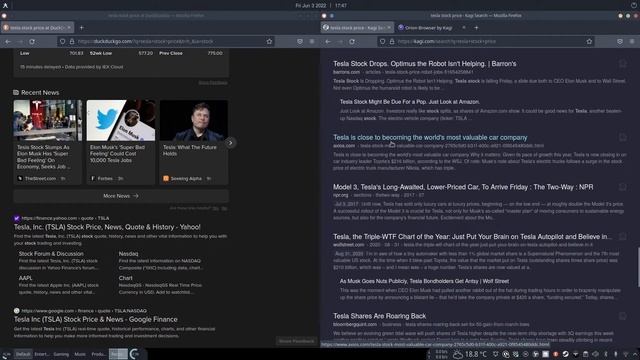The width and height of the screenshot is (640, 360).
Task: Open TheStreet Tesla Stock Slumps news card
Action: [47, 142]
